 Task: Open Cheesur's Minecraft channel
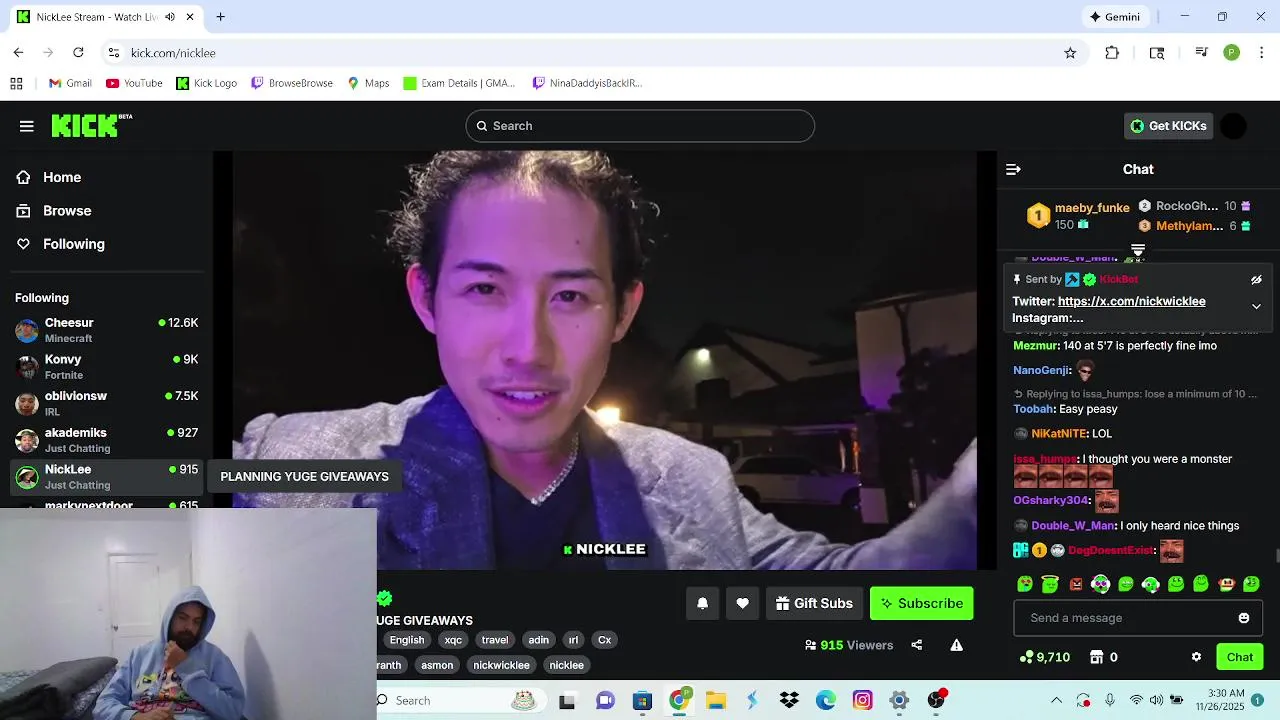106,330
